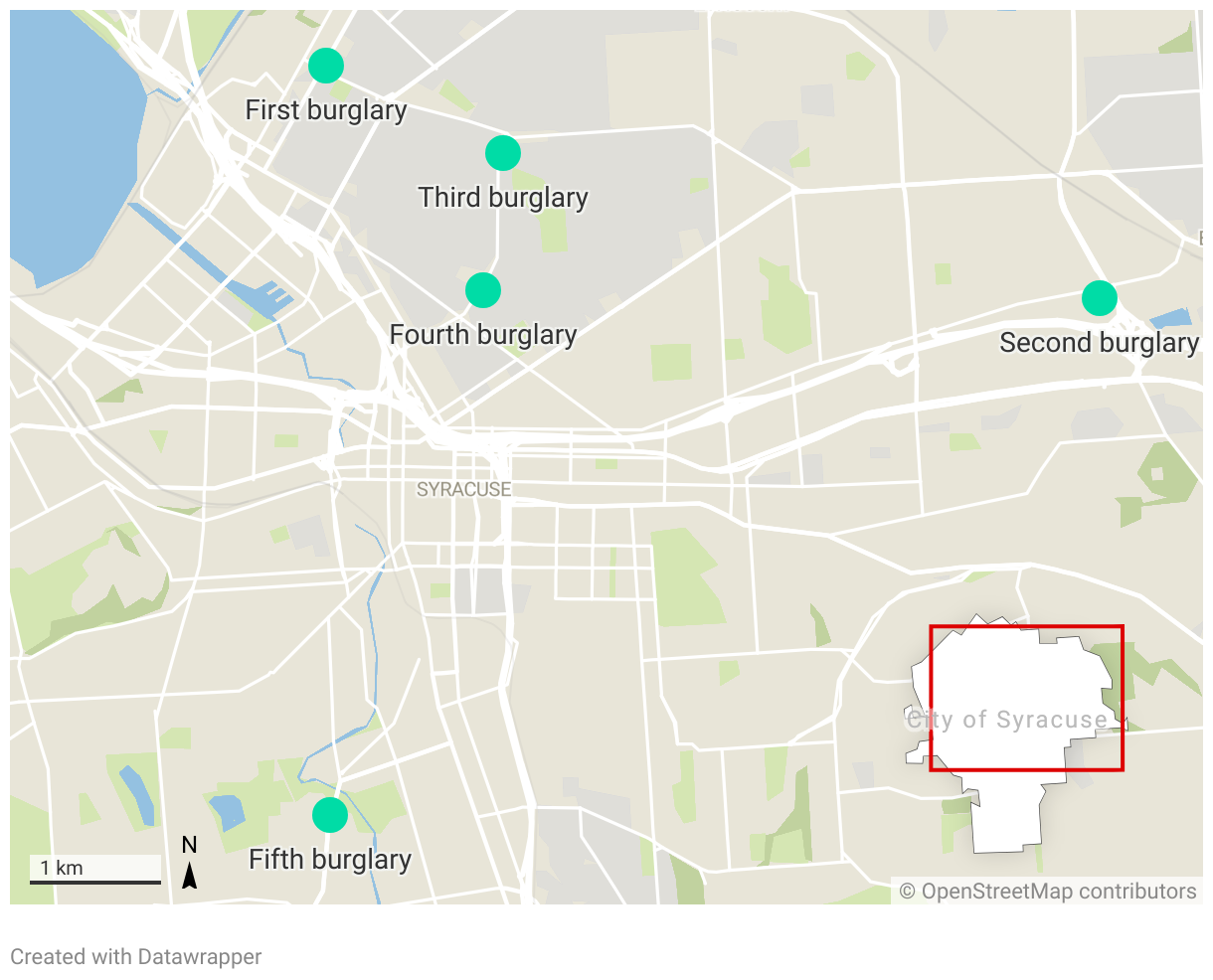This screenshot has width=1213, height=980.
Task: Click the First burglary text label
Action: 326,110
